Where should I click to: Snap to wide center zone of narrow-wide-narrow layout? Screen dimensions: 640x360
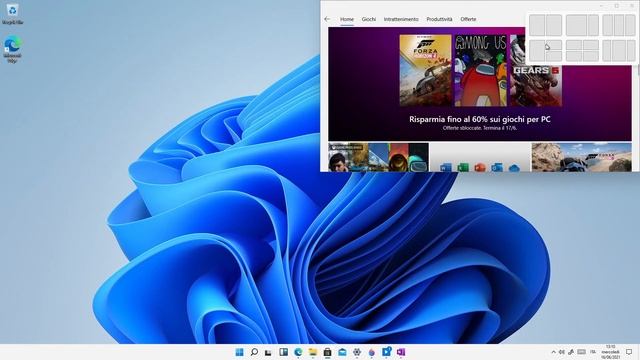coord(619,51)
